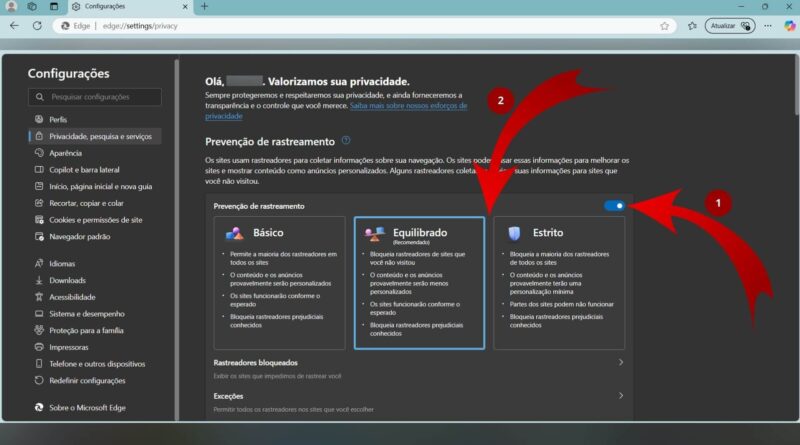The image size is (800, 445).
Task: Click the browser back arrow
Action: [x=14, y=26]
